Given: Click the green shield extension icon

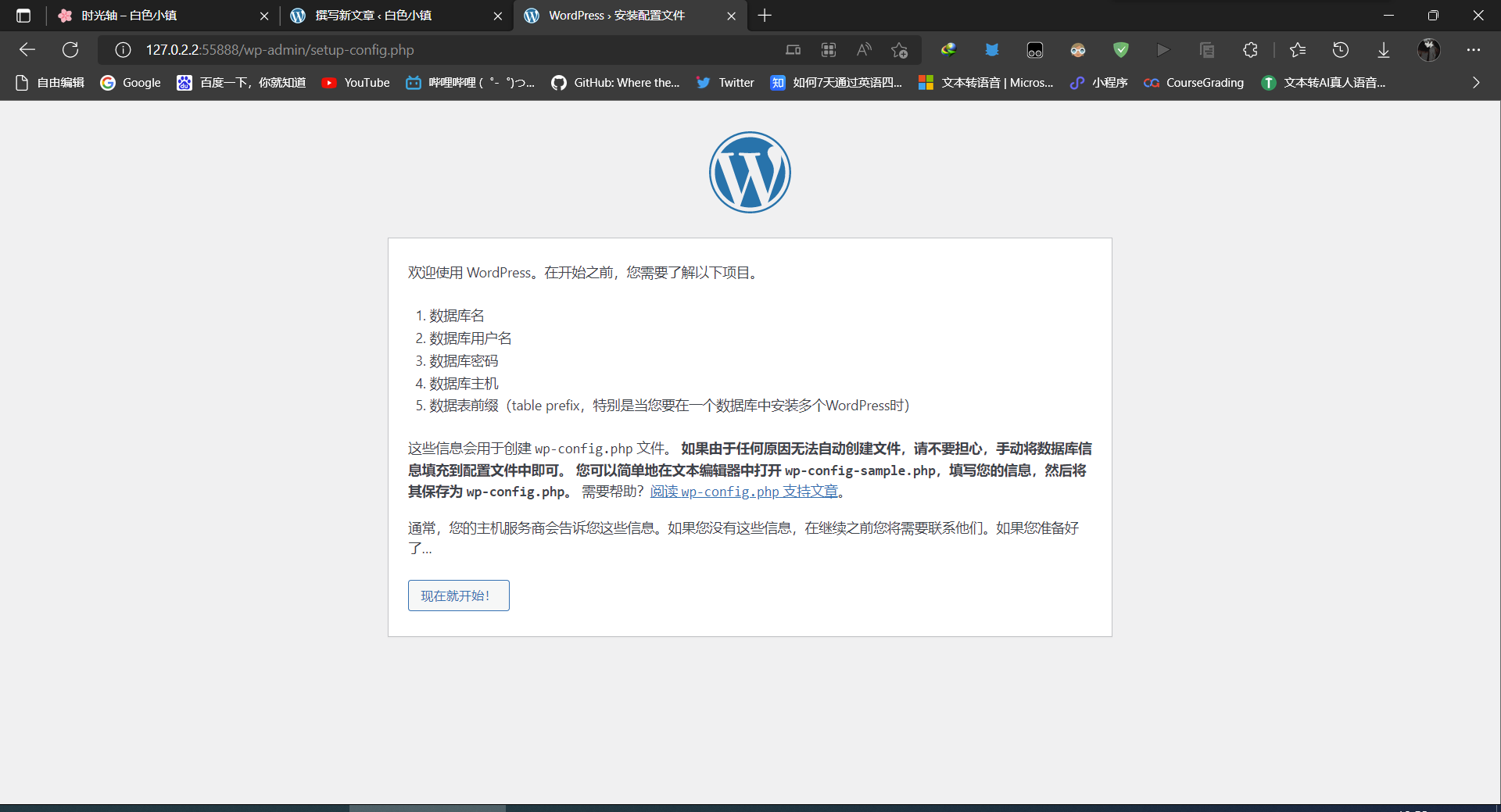Looking at the screenshot, I should click(x=1120, y=50).
